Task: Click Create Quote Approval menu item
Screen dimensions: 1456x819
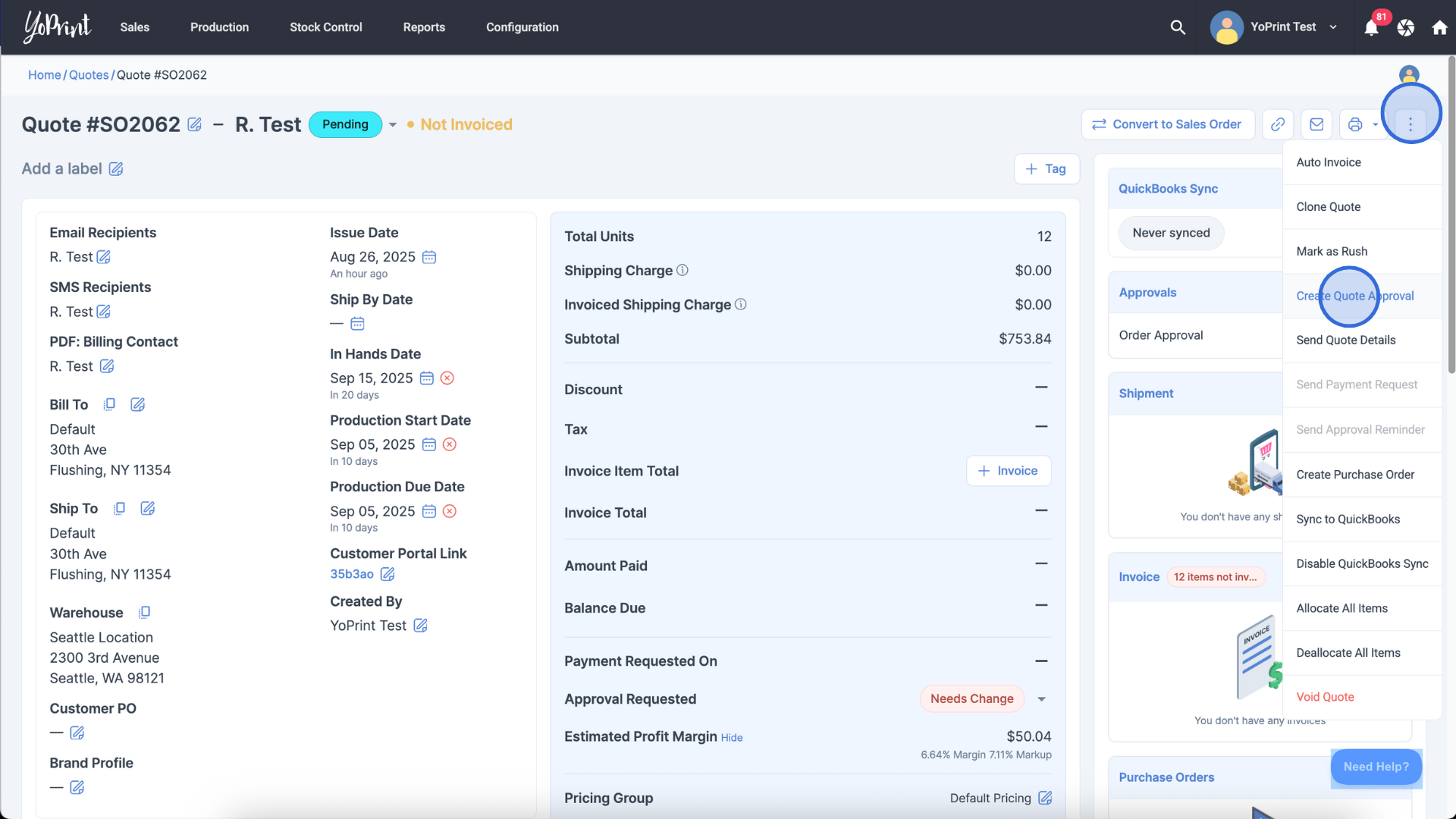Action: click(1354, 296)
